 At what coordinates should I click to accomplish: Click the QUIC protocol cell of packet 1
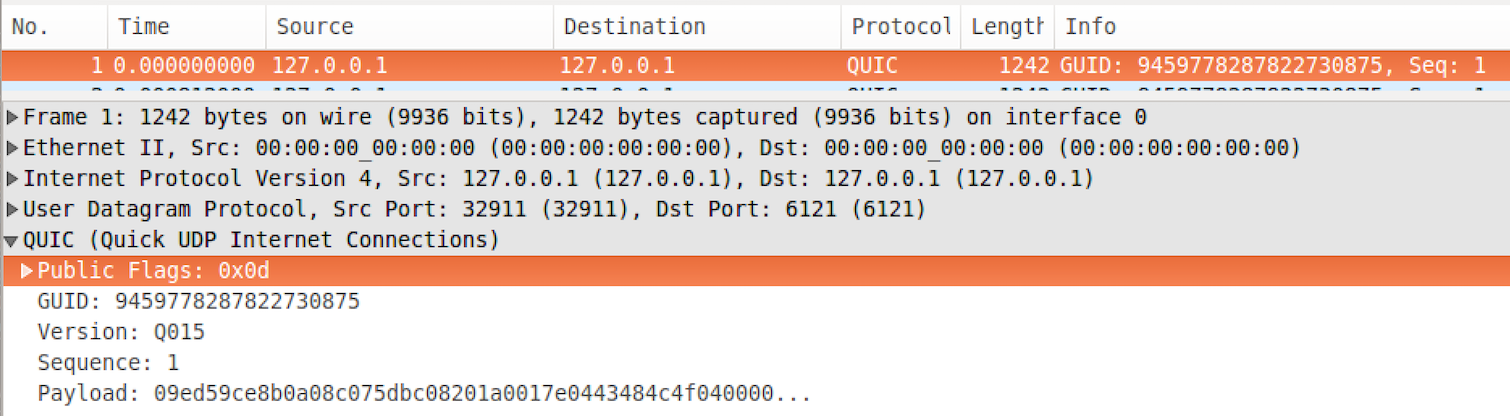872,66
